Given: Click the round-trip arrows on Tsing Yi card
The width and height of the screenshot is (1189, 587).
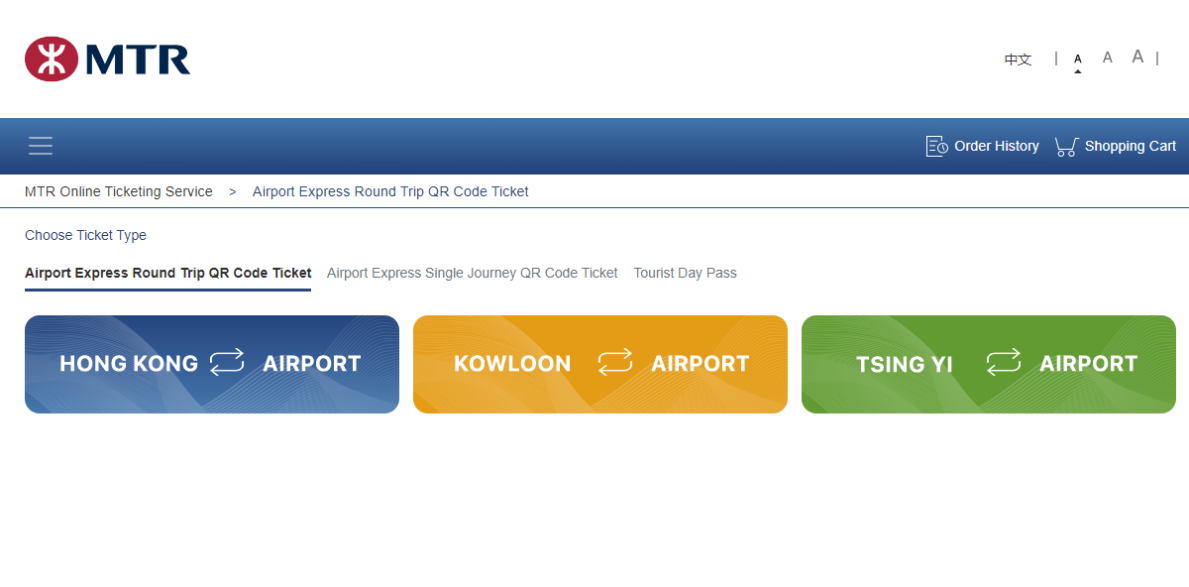Looking at the screenshot, I should (1003, 363).
